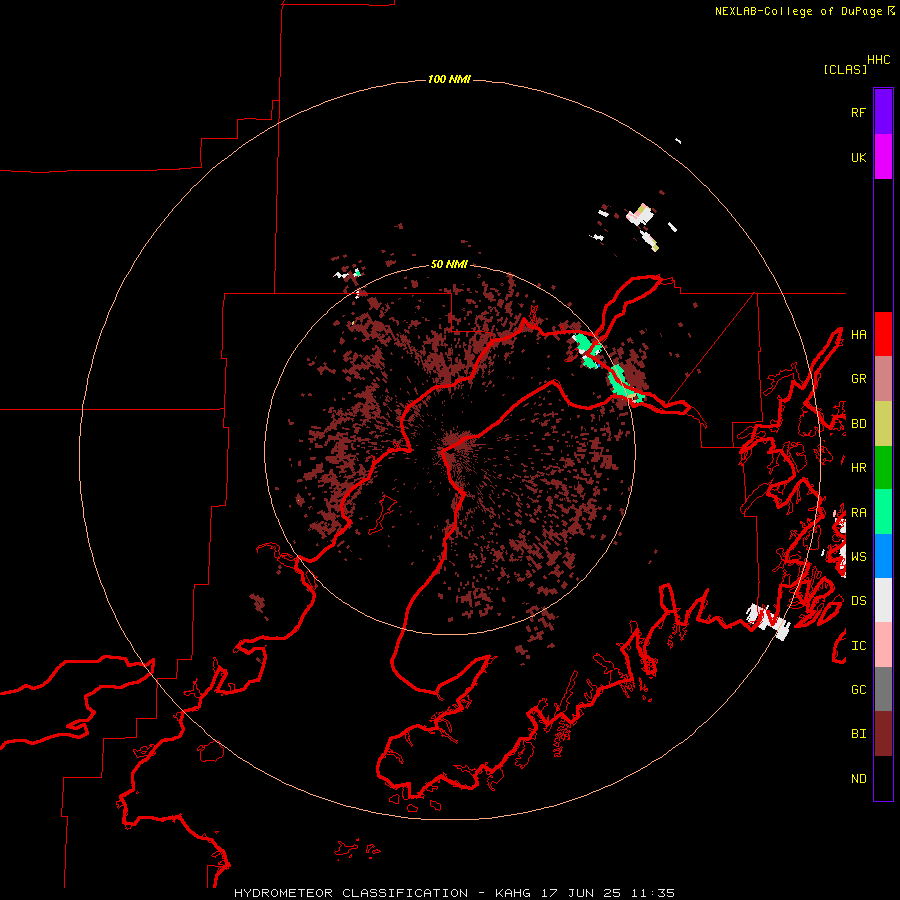900x900 pixels.
Task: Click the HR legend label
Action: pyautogui.click(x=858, y=468)
